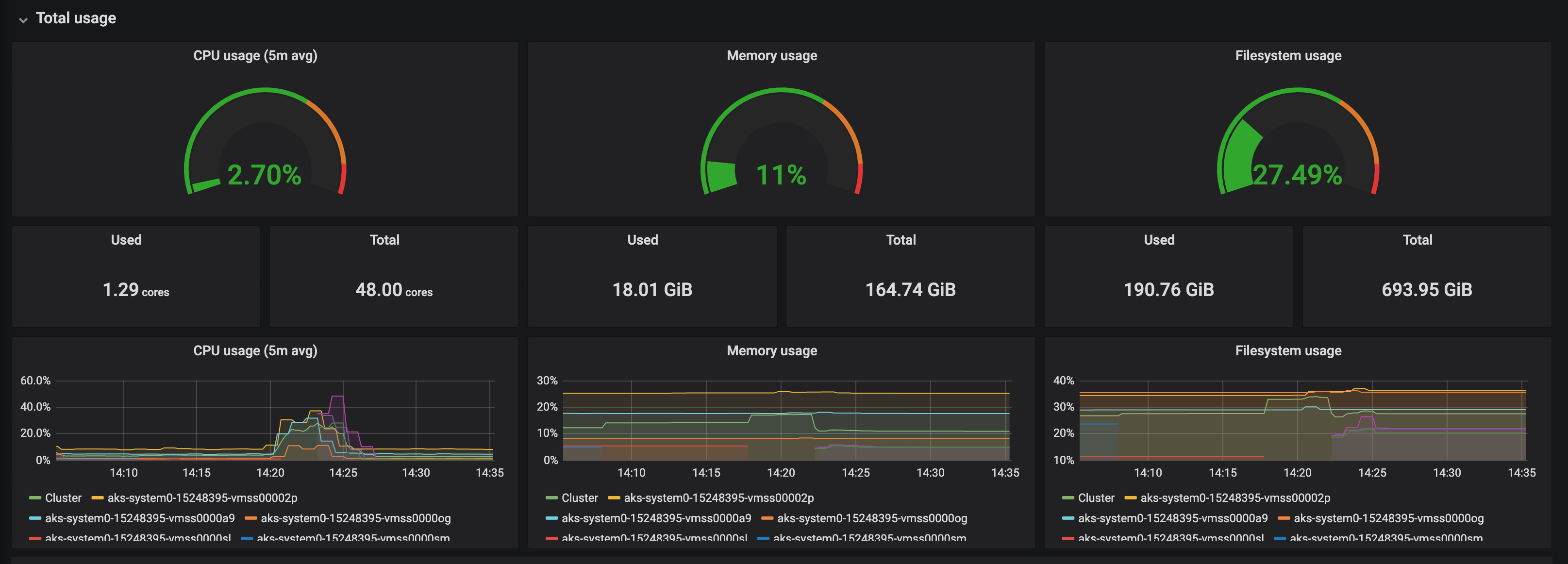Click green Cluster color swatch in Filesystem legend
This screenshot has height=564, width=1568.
click(x=1068, y=498)
